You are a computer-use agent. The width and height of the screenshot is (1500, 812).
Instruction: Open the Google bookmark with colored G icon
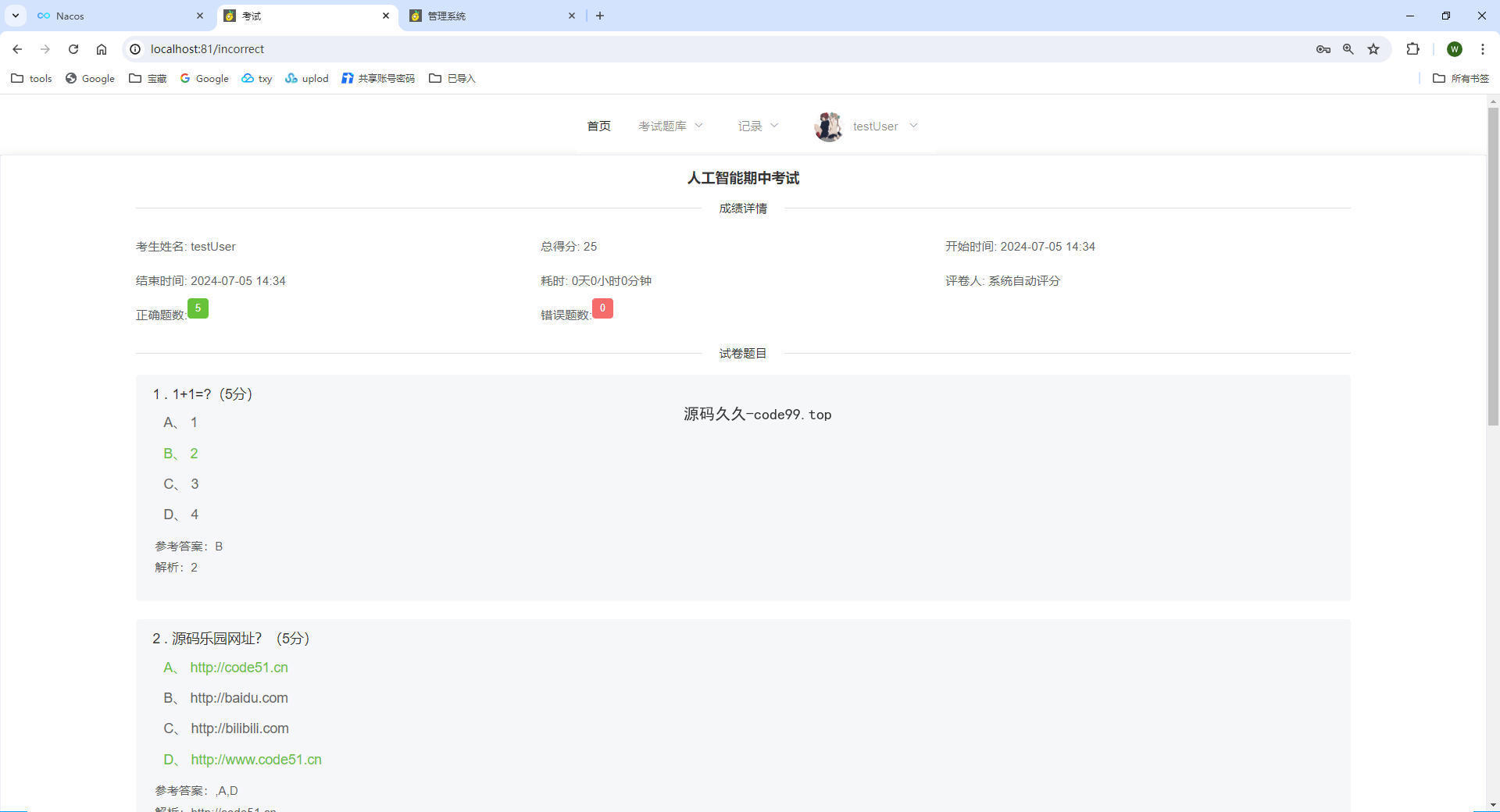point(204,78)
